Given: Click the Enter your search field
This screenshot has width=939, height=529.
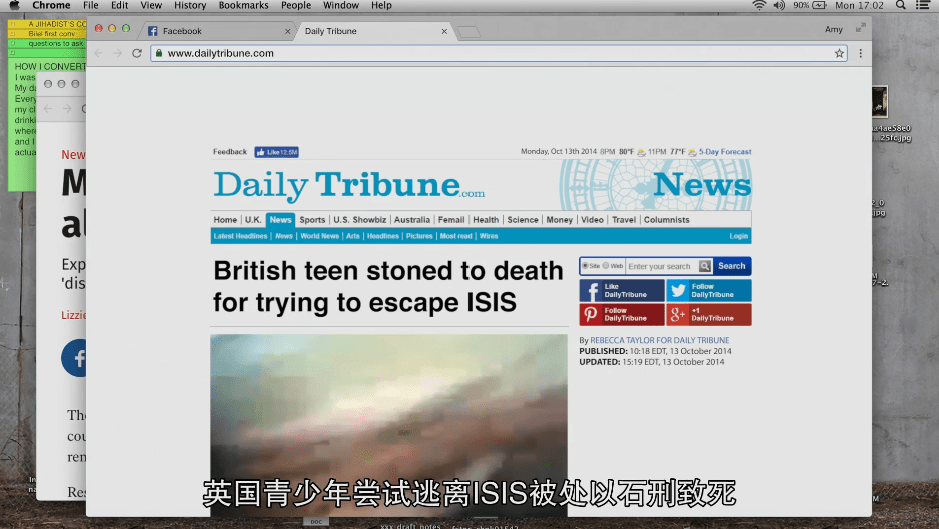Looking at the screenshot, I should click(x=662, y=266).
